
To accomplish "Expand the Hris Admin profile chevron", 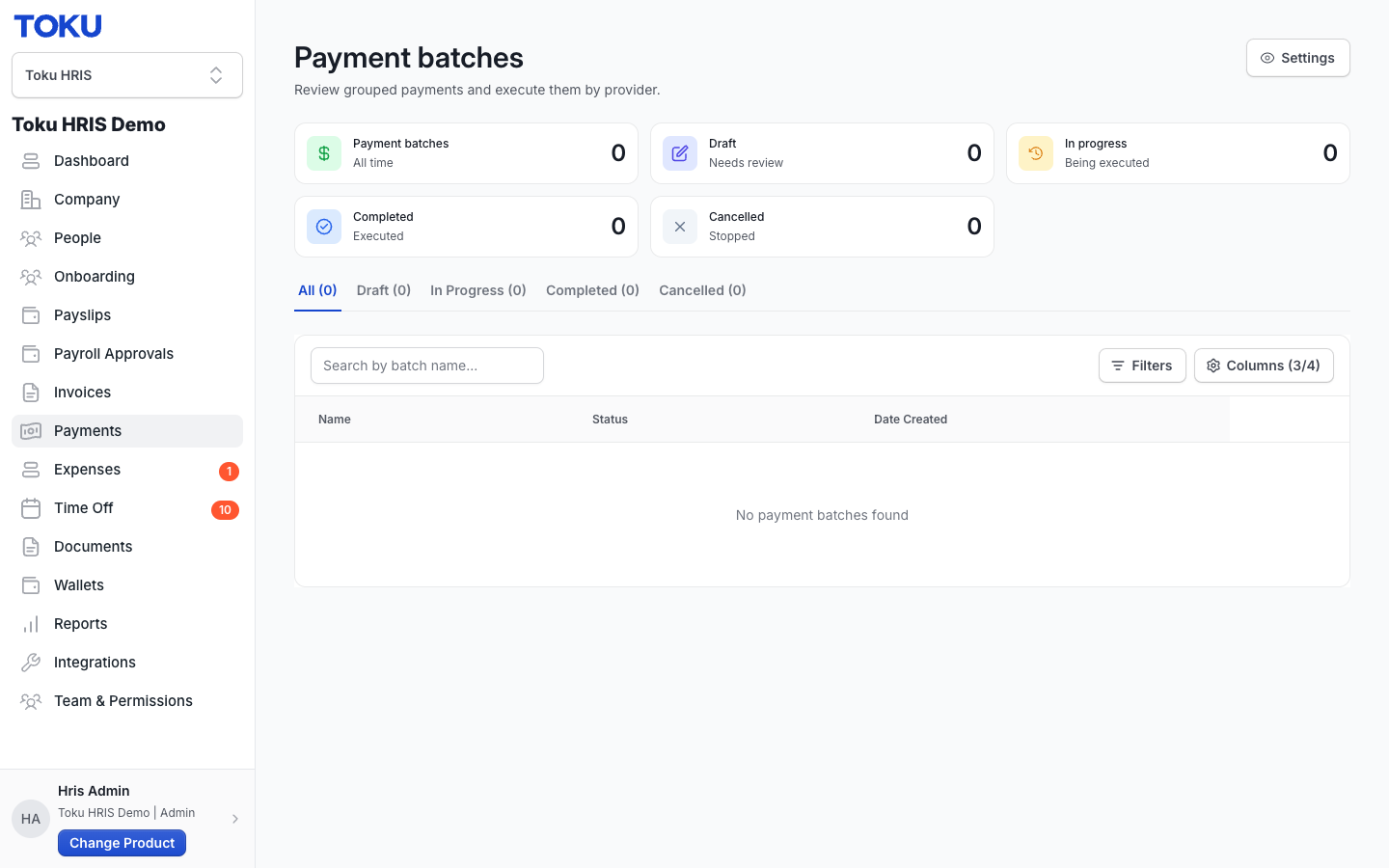I will (235, 819).
